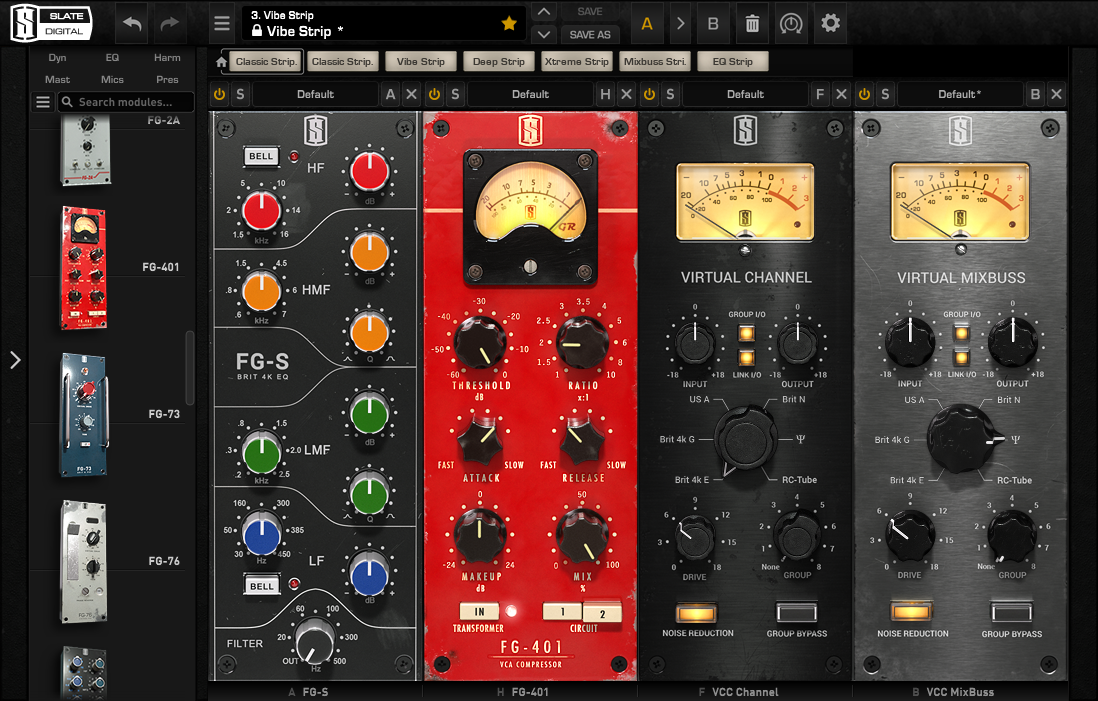Solo the VCC MixBuss module

(885, 94)
